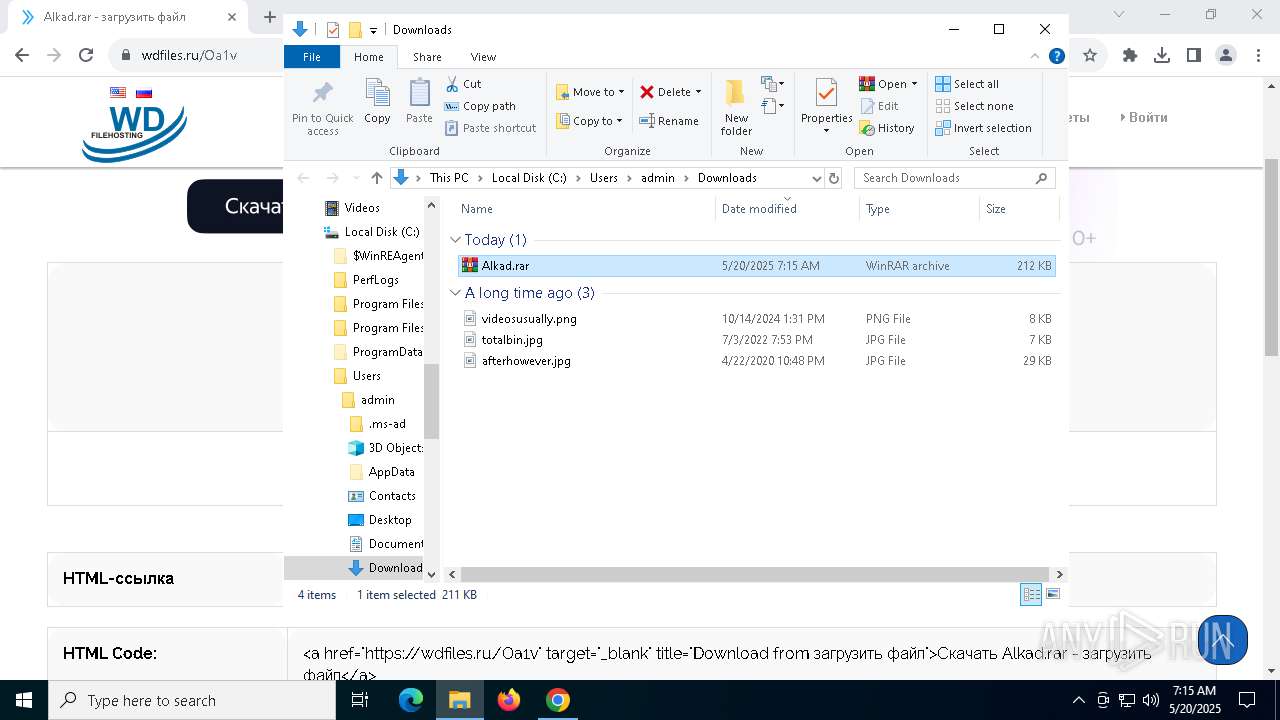Click the Search Downloads field
The image size is (1280, 720).
coord(955,178)
